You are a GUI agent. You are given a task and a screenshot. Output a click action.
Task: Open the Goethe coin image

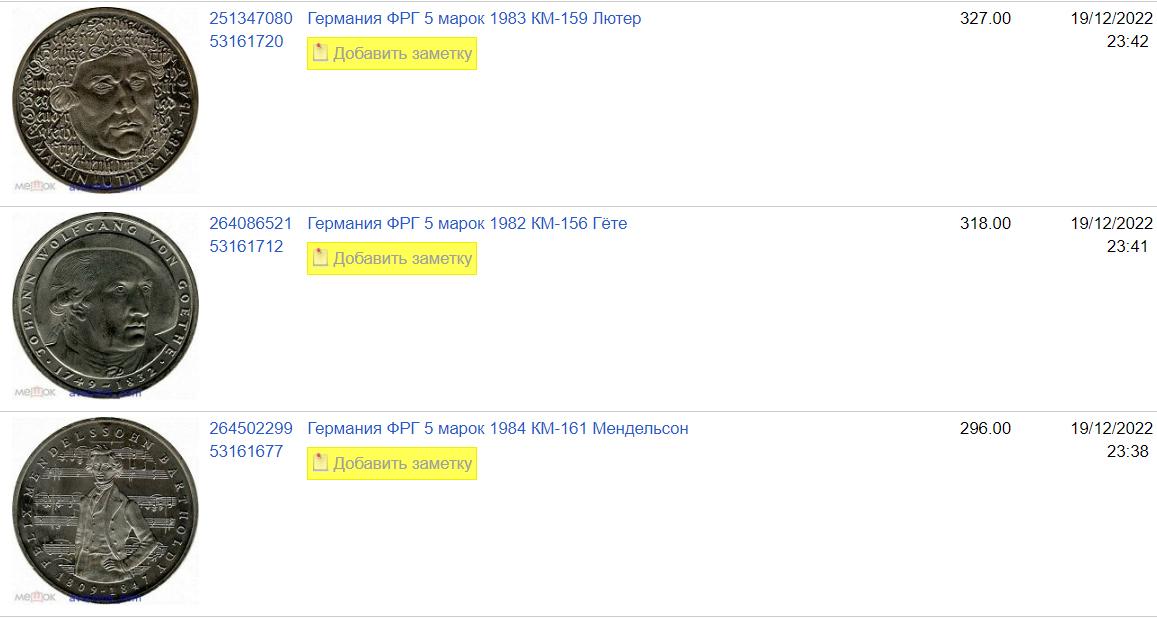point(105,305)
